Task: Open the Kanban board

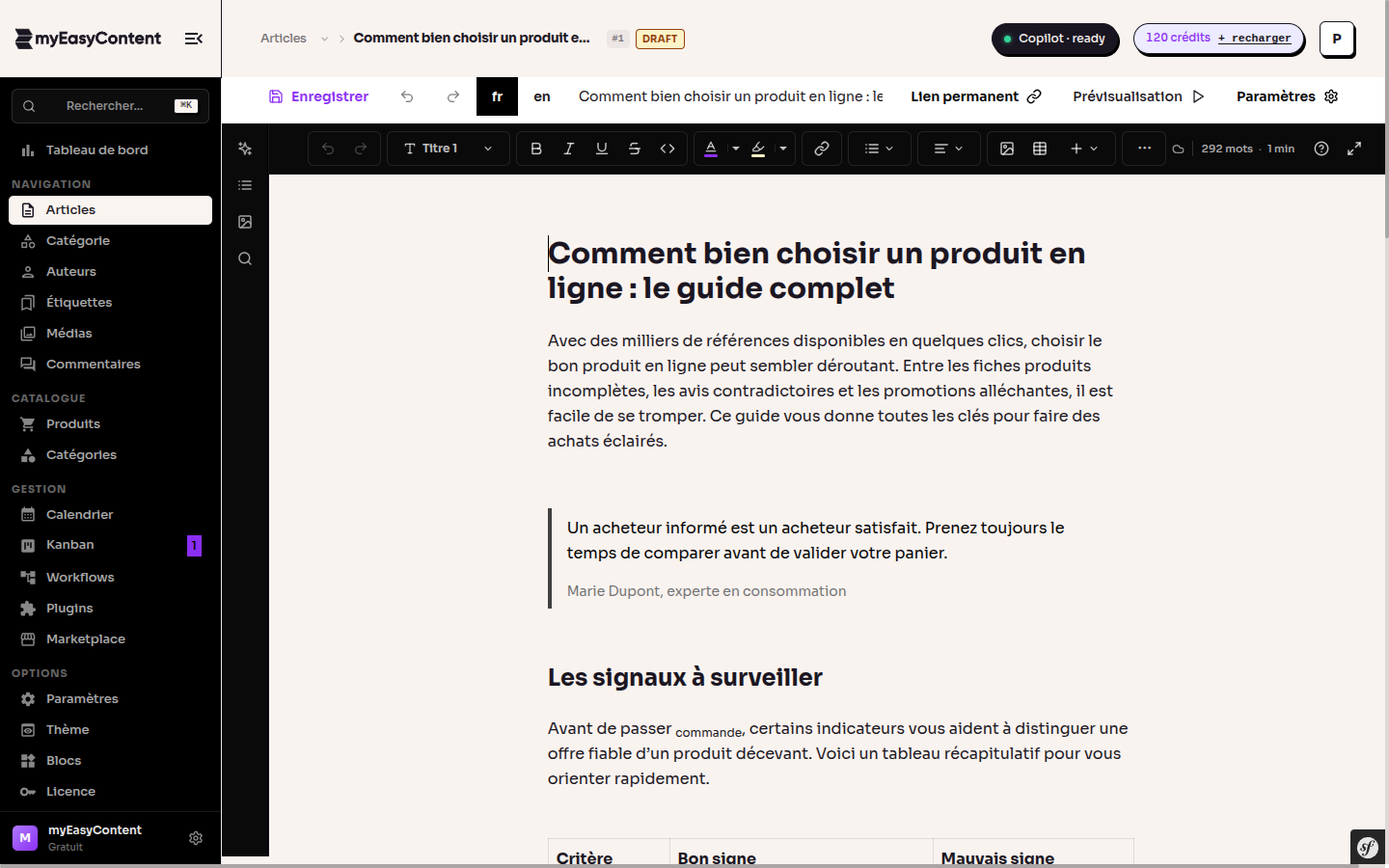Action: [x=110, y=546]
